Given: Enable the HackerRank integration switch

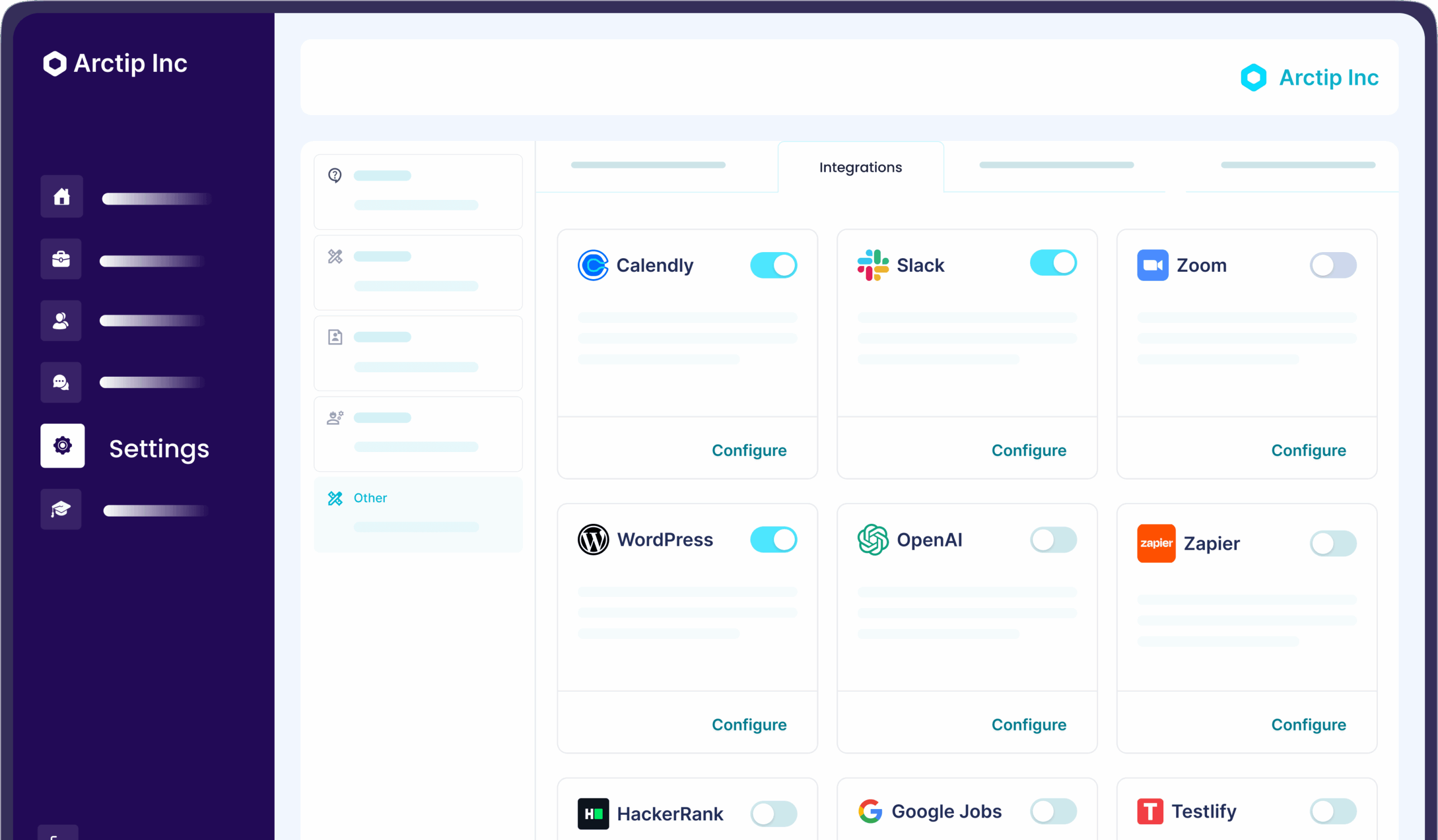Looking at the screenshot, I should 773,814.
